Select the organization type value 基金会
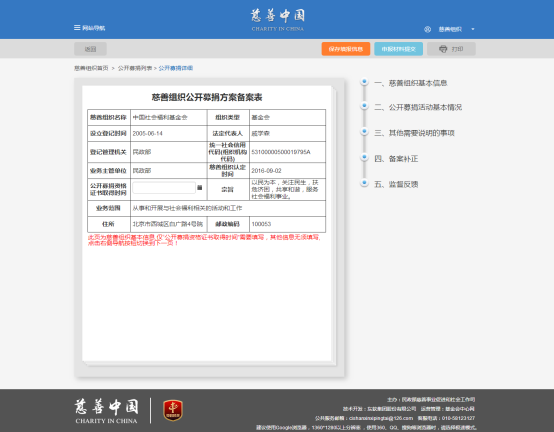Image resolution: width=554 pixels, height=432 pixels. click(260, 117)
